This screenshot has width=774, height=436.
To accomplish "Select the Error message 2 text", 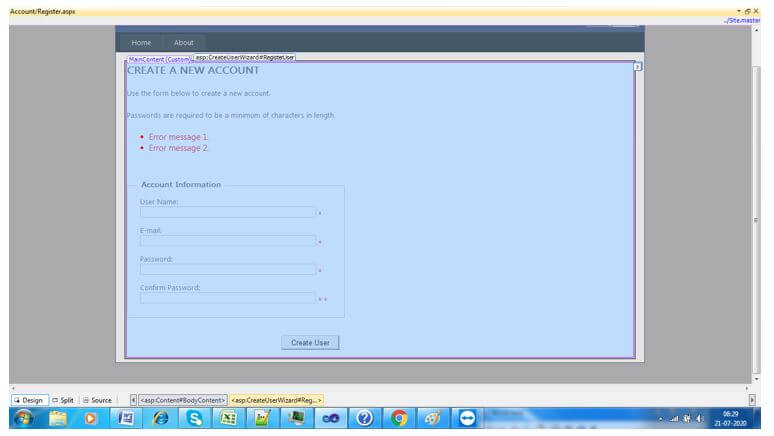I will (x=178, y=148).
